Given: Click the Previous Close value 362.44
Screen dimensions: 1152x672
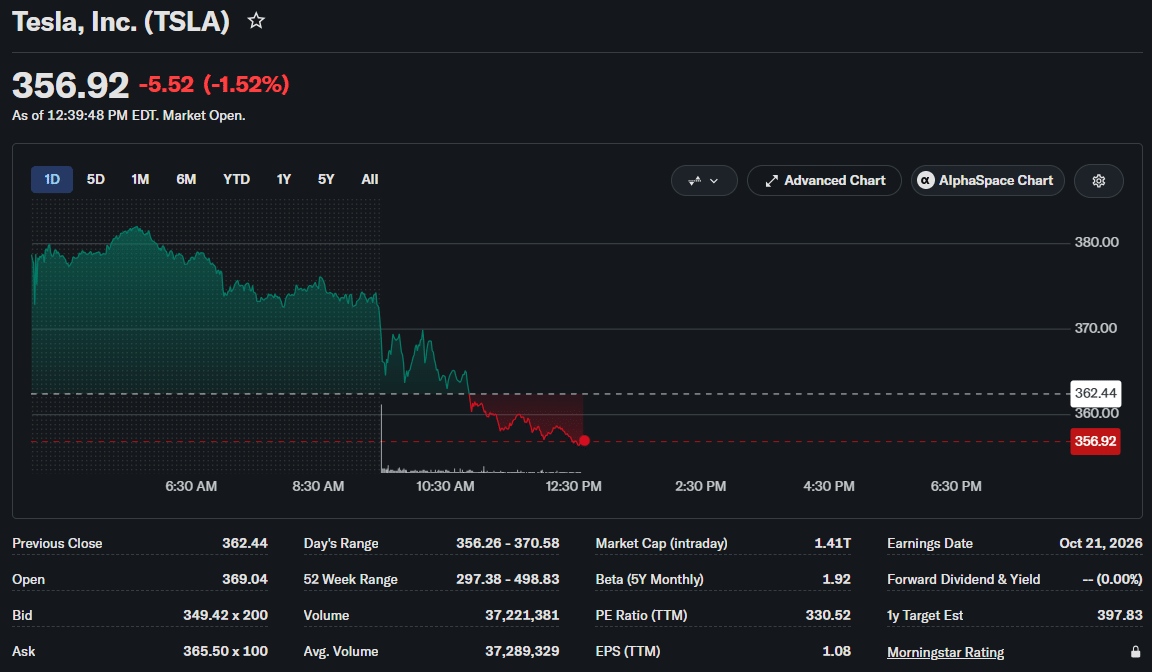Looking at the screenshot, I should [x=245, y=543].
